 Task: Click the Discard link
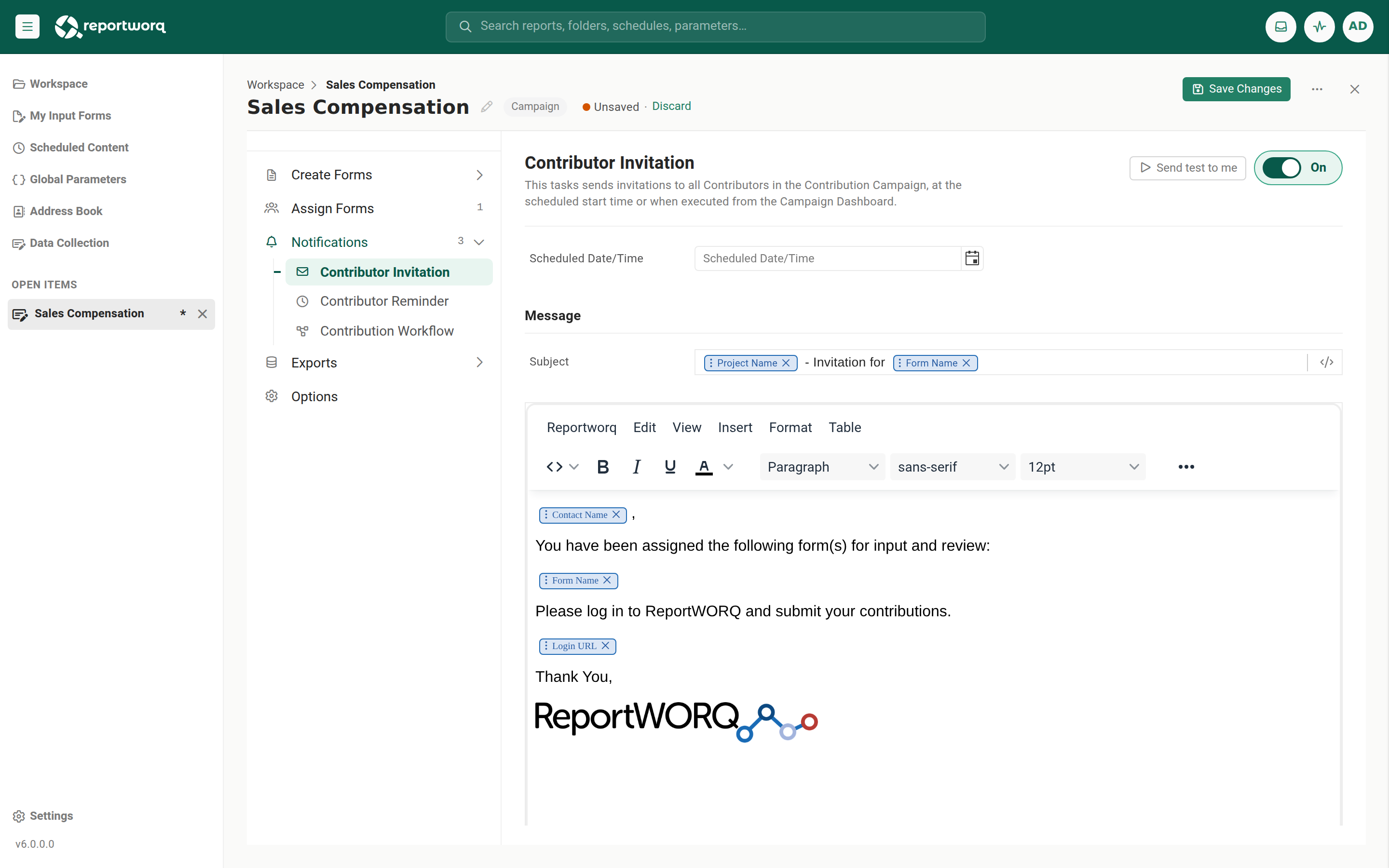(671, 106)
